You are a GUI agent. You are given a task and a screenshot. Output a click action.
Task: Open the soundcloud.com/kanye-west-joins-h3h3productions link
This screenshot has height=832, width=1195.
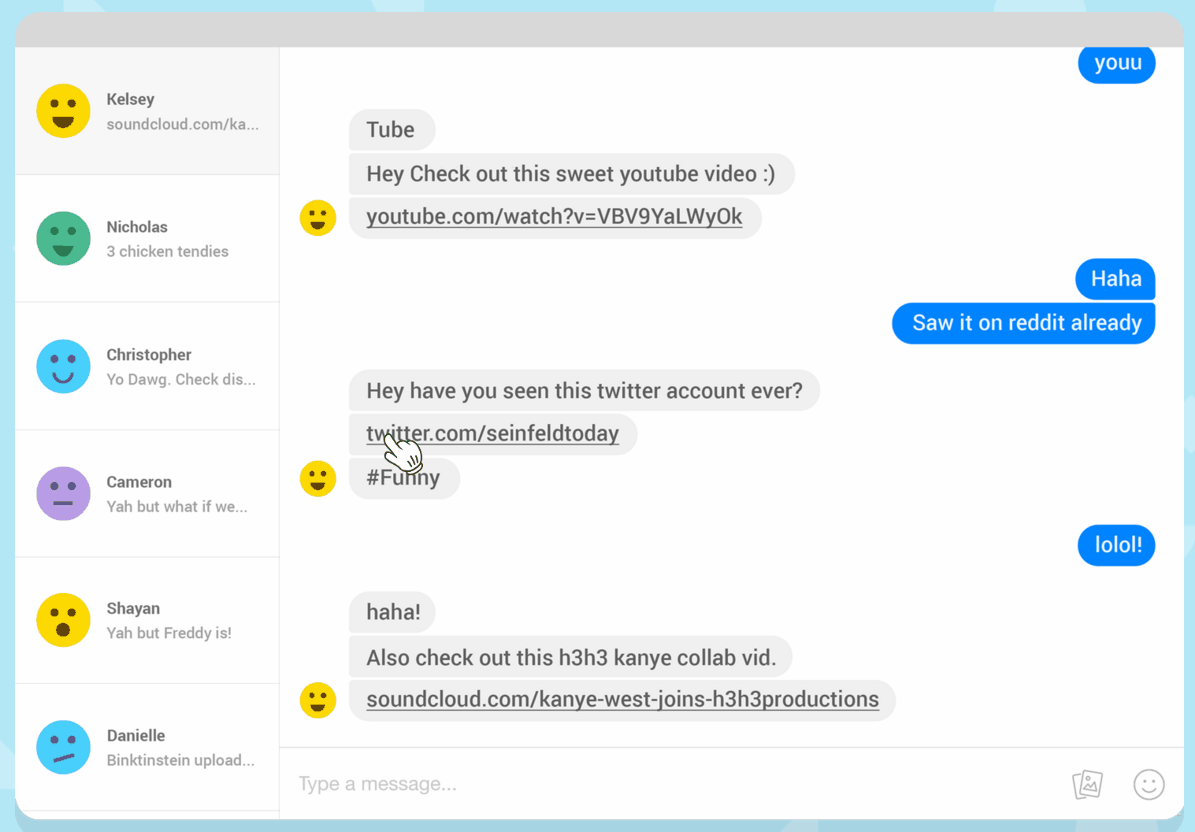pos(623,699)
